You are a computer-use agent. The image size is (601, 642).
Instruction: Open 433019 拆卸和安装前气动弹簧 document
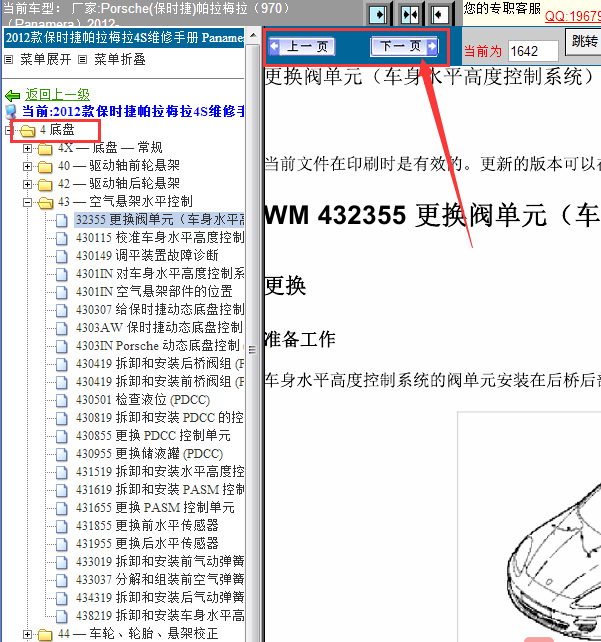tap(160, 562)
